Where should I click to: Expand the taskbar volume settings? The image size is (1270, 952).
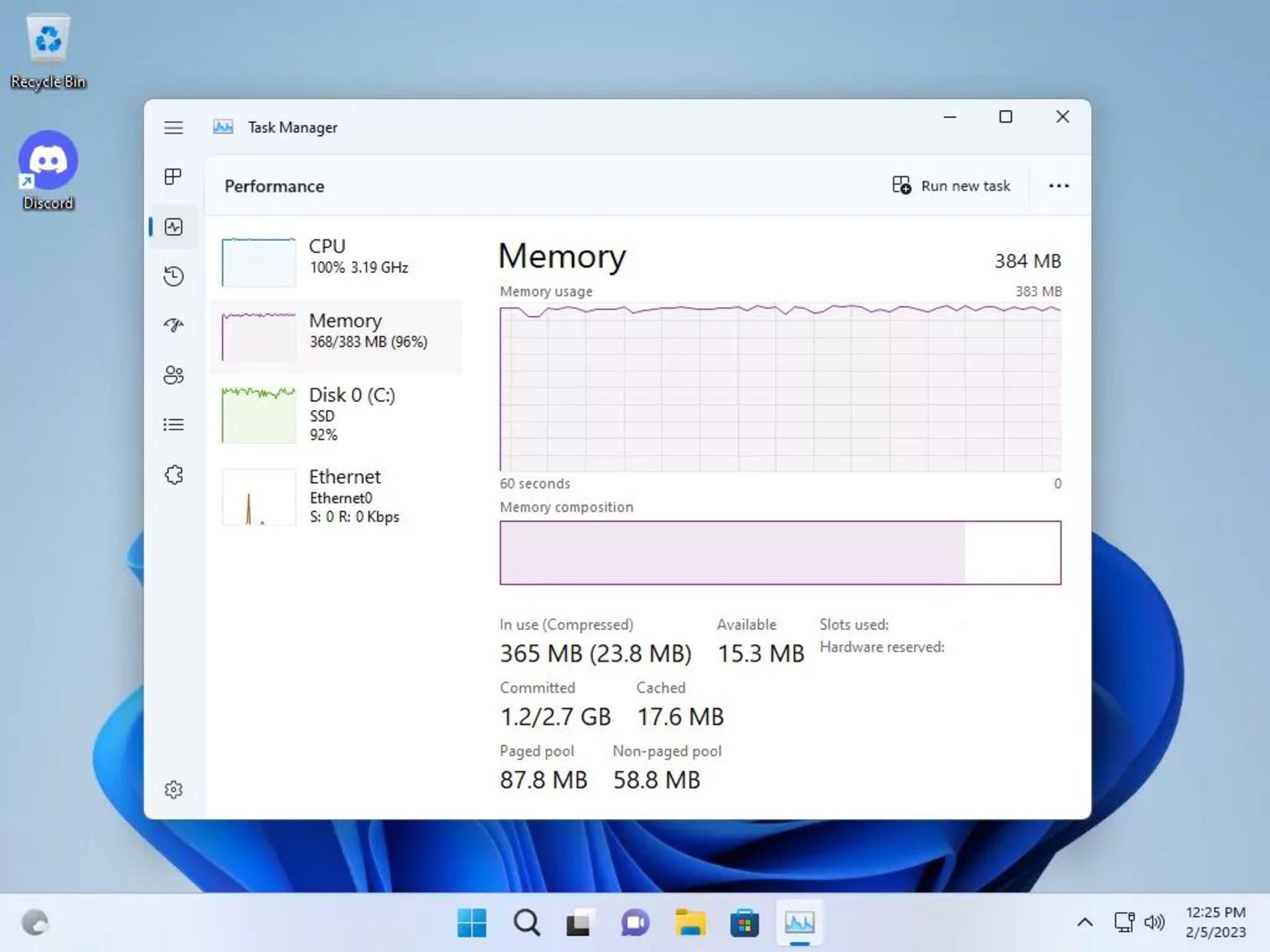coord(1156,921)
